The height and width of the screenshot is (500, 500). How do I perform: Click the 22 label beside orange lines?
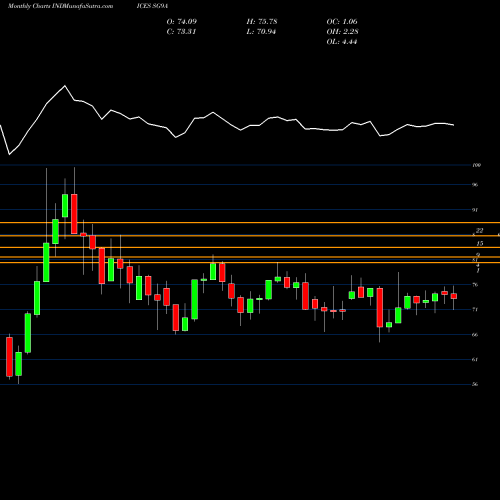(479, 230)
